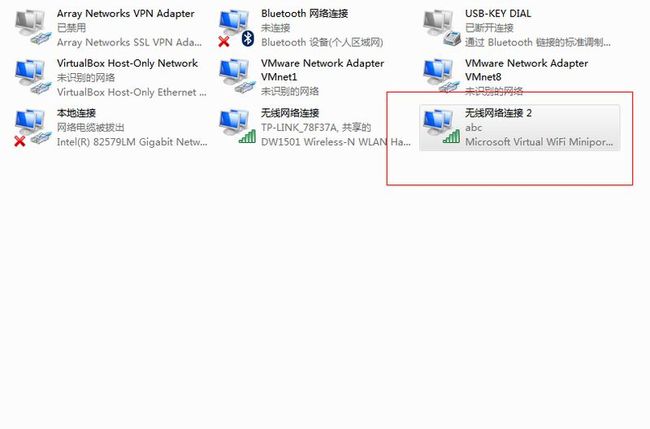Select the USB-KEY DIAL modem icon
This screenshot has height=429, width=650.
coord(441,28)
